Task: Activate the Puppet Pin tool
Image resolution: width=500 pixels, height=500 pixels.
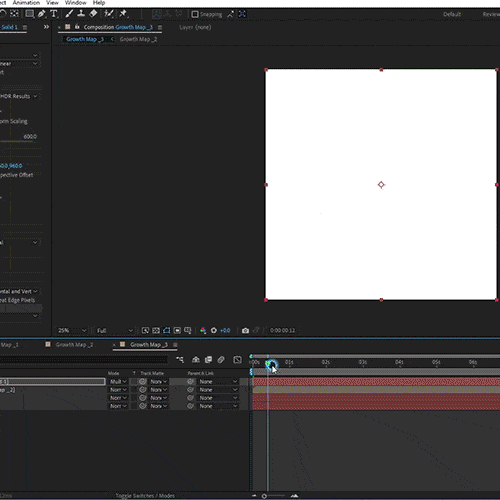Action: pos(123,14)
